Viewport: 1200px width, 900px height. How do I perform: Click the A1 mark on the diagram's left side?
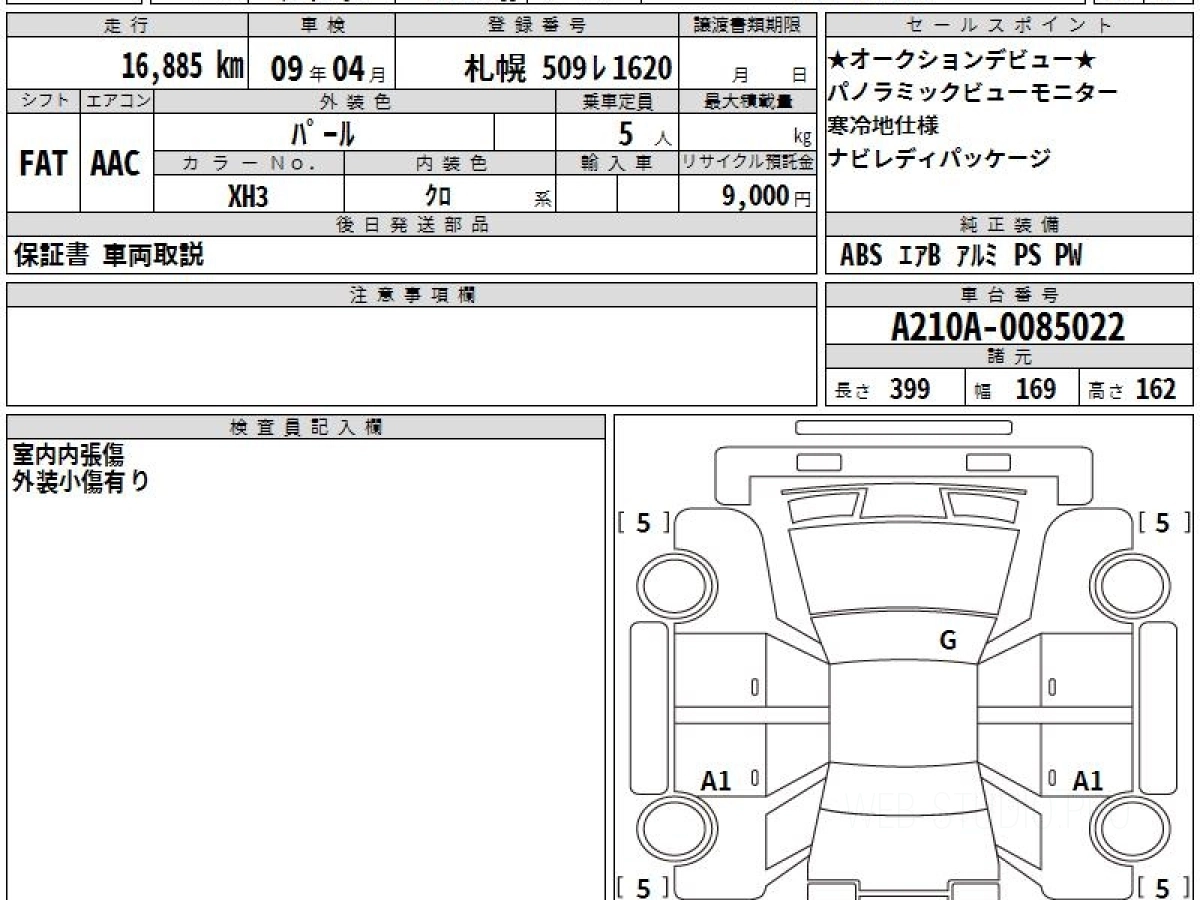(x=716, y=781)
